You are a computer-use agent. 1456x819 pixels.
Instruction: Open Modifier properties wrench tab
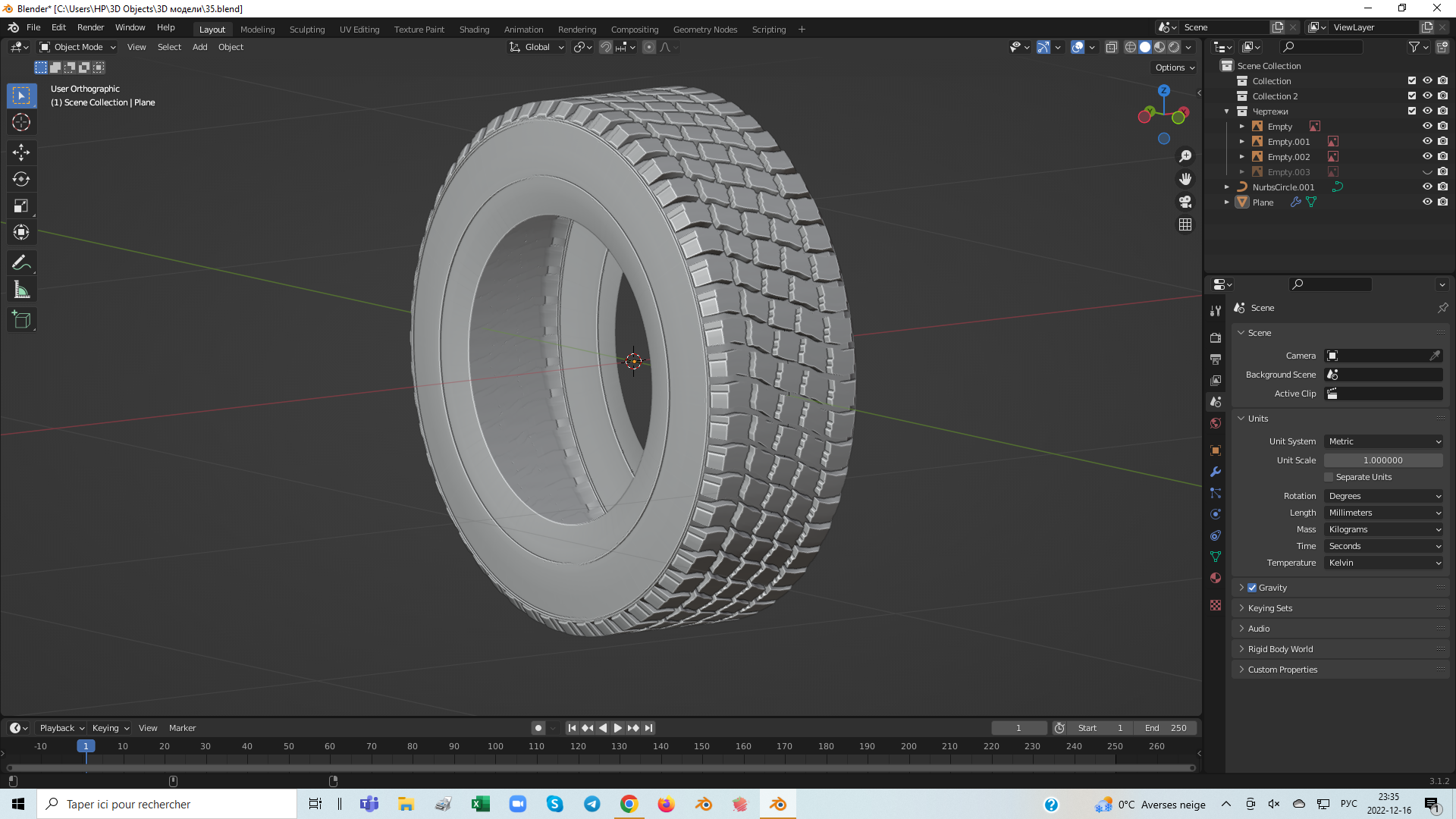(1216, 472)
